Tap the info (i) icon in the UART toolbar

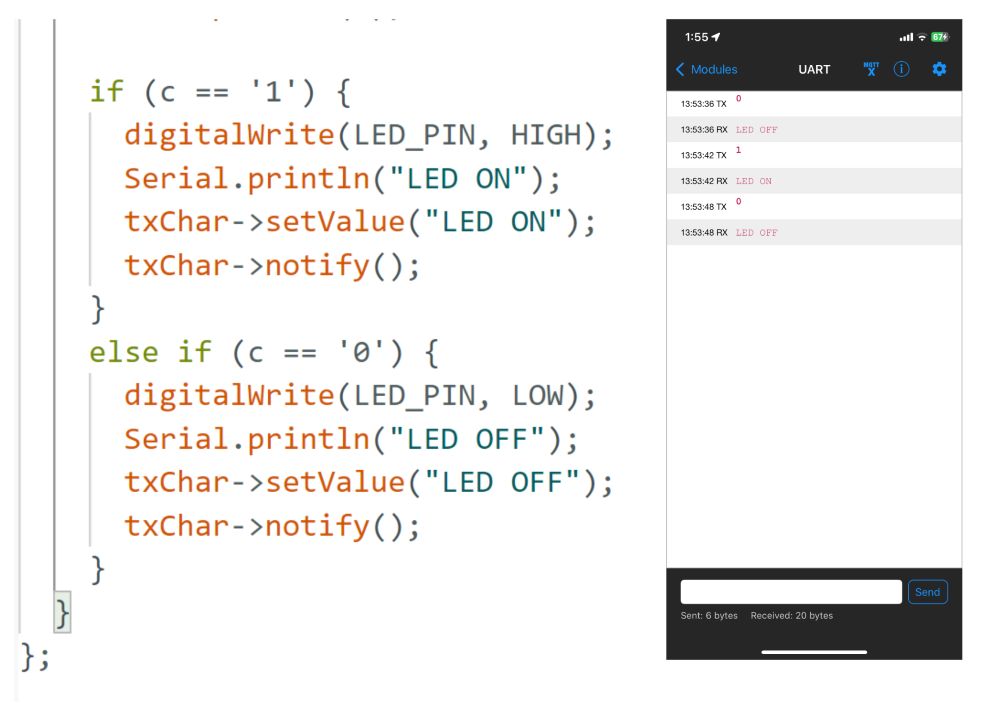(x=902, y=69)
